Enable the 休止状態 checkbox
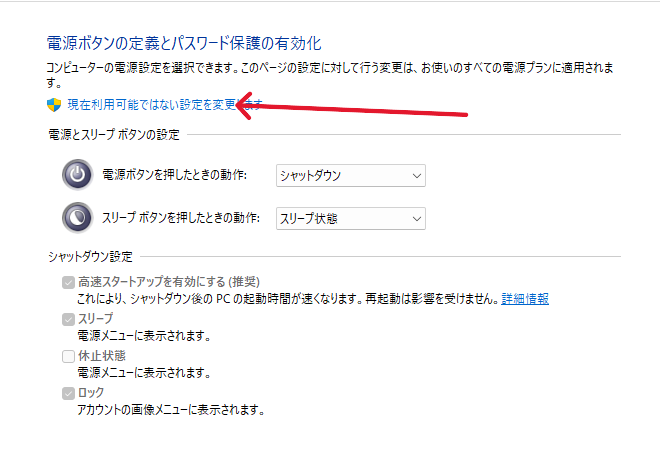The width and height of the screenshot is (660, 460). tap(68, 356)
